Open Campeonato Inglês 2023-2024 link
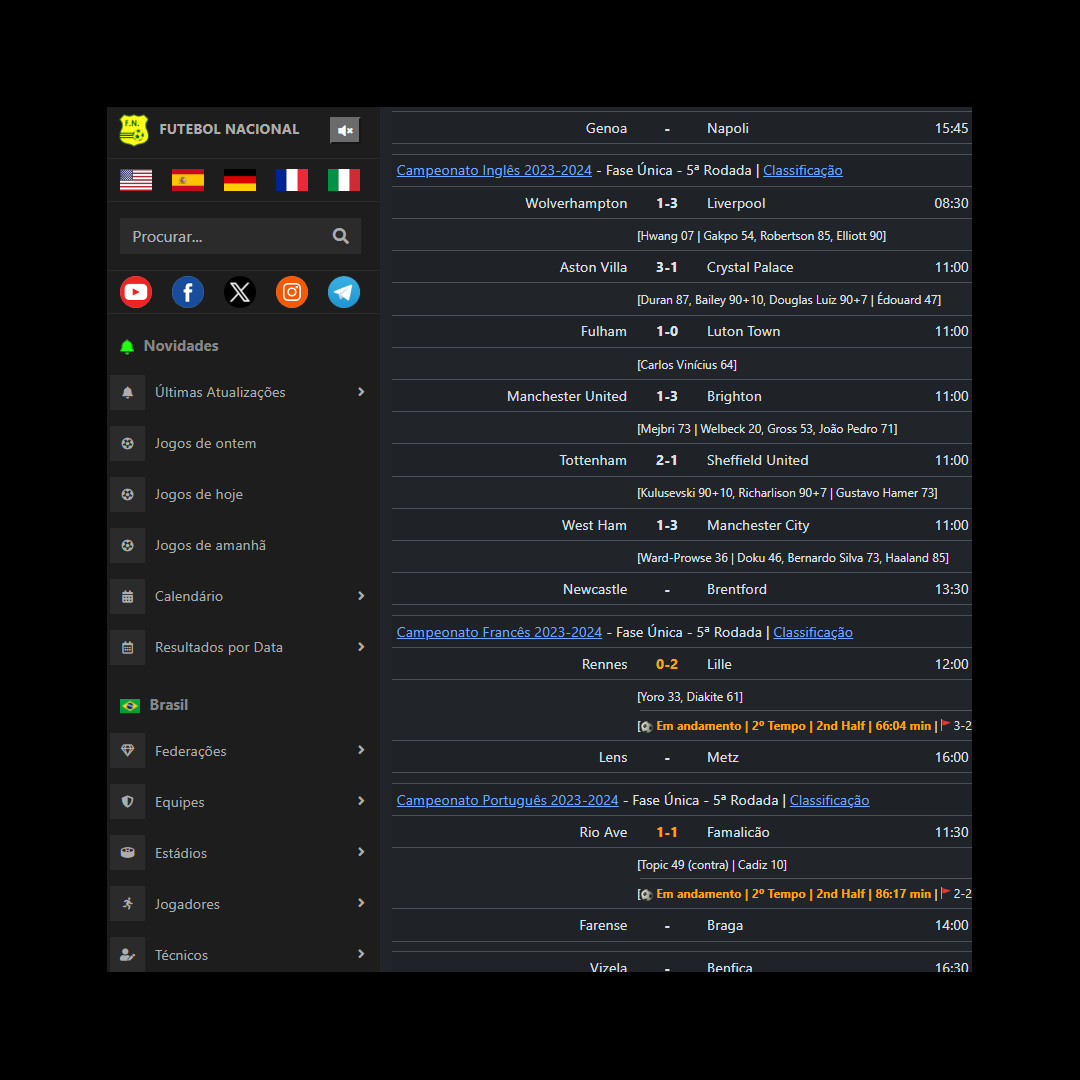The image size is (1080, 1080). tap(494, 170)
